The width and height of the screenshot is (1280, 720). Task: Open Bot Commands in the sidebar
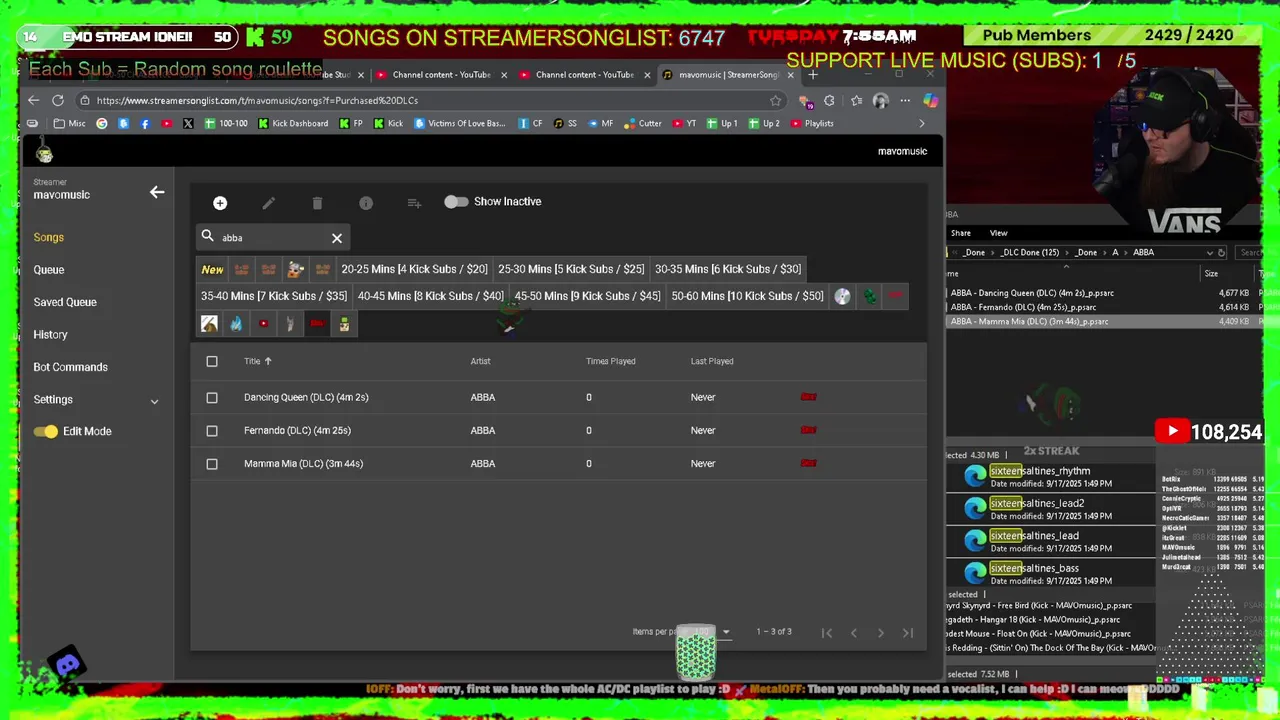point(70,367)
